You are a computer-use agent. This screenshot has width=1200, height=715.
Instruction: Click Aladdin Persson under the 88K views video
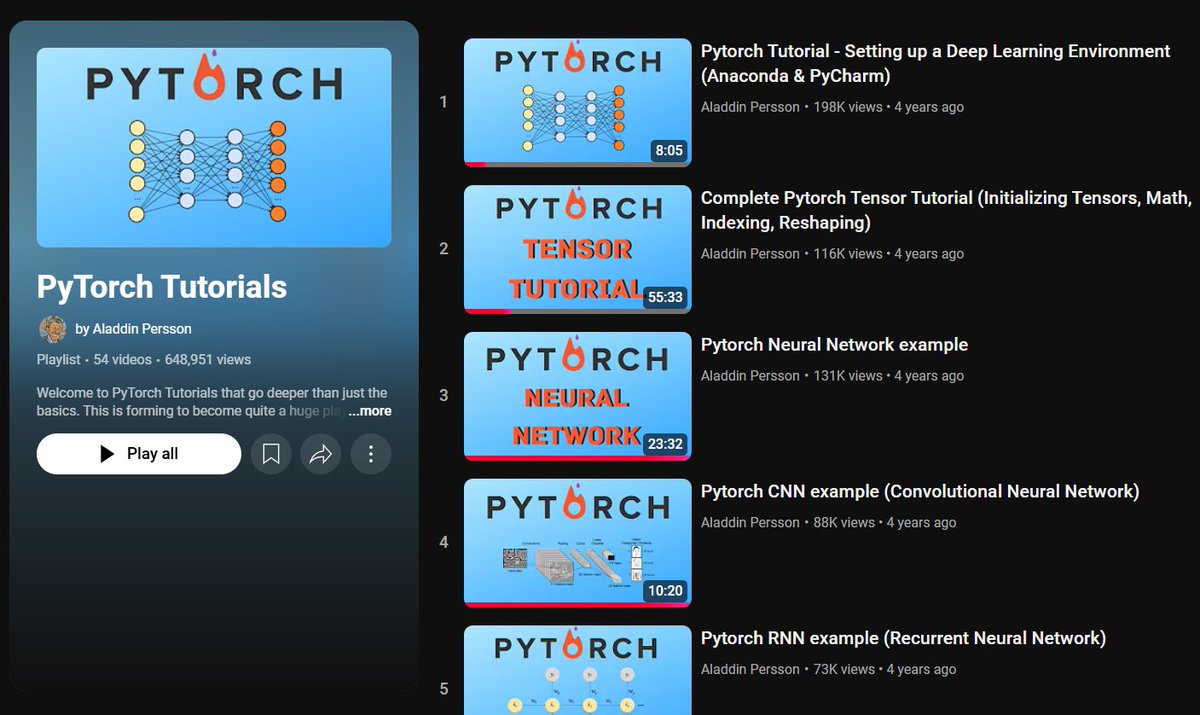pyautogui.click(x=750, y=523)
